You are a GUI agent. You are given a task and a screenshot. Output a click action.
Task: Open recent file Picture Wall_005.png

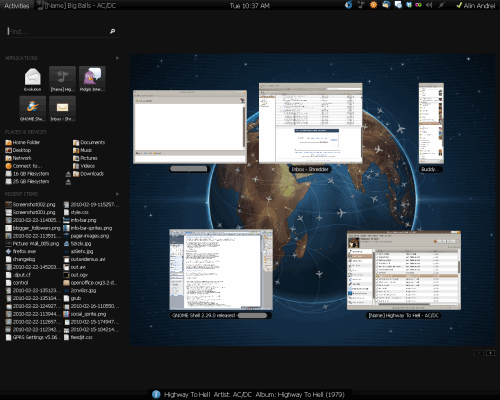pos(32,244)
